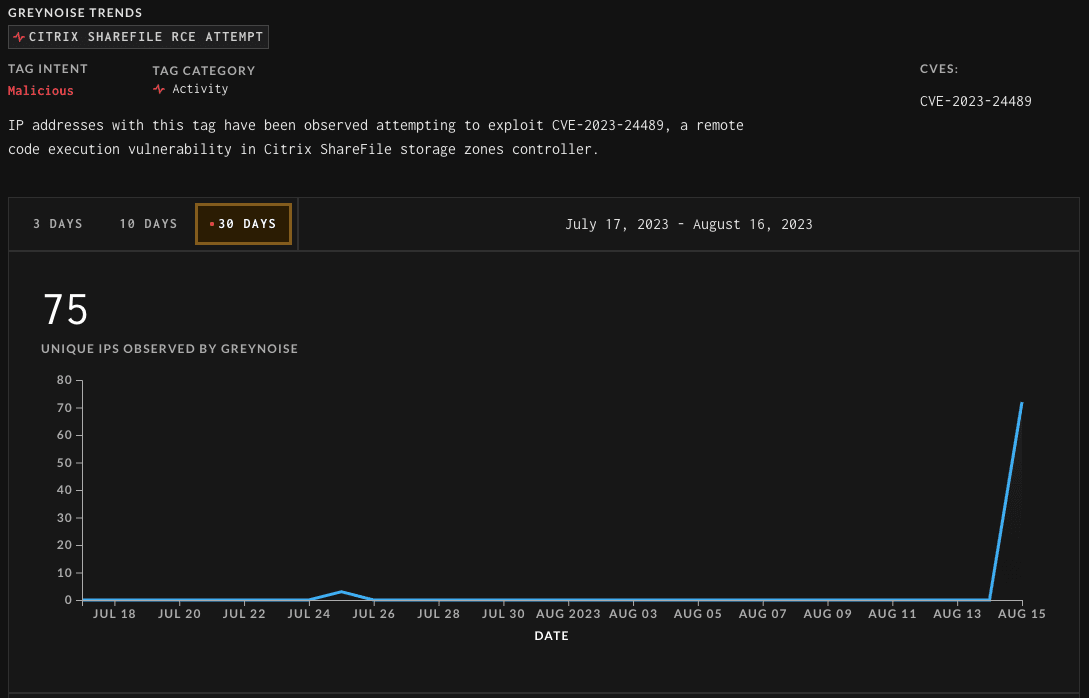The width and height of the screenshot is (1089, 698).
Task: Click the chart line peak near Aug 15
Action: pos(1021,404)
